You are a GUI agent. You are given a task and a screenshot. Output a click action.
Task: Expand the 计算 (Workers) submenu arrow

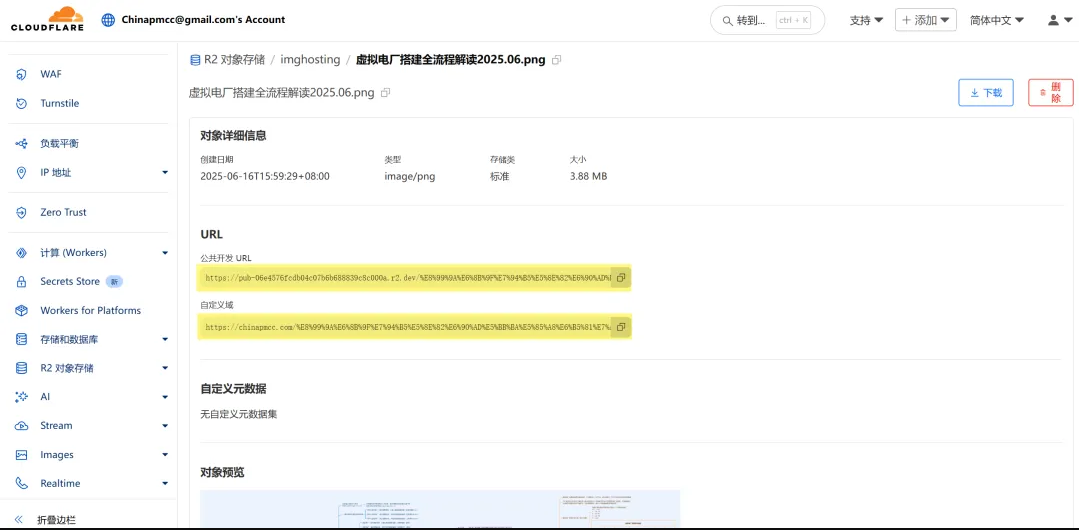pyautogui.click(x=165, y=253)
